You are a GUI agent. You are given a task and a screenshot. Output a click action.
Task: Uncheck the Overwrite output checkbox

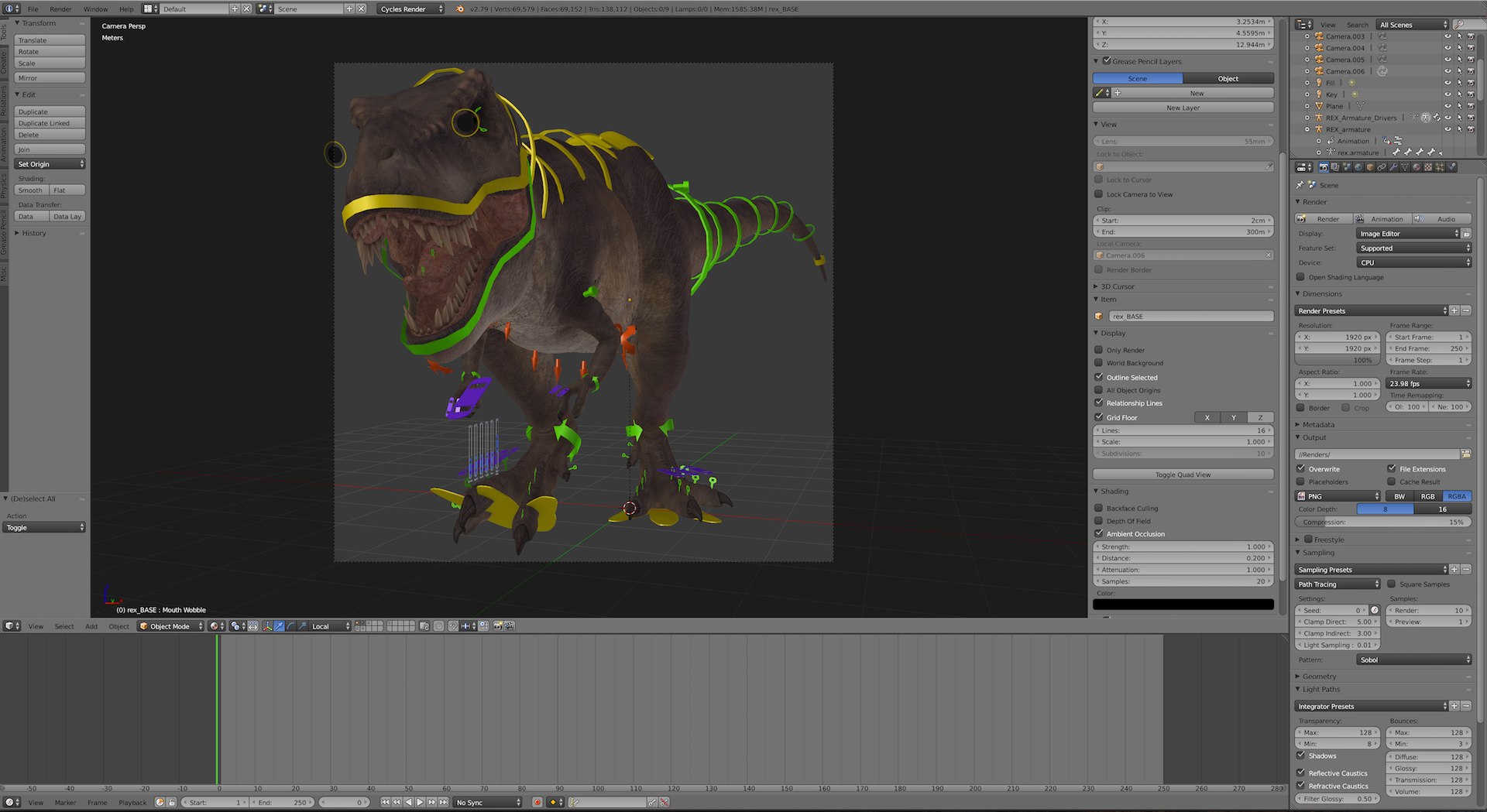(1300, 468)
